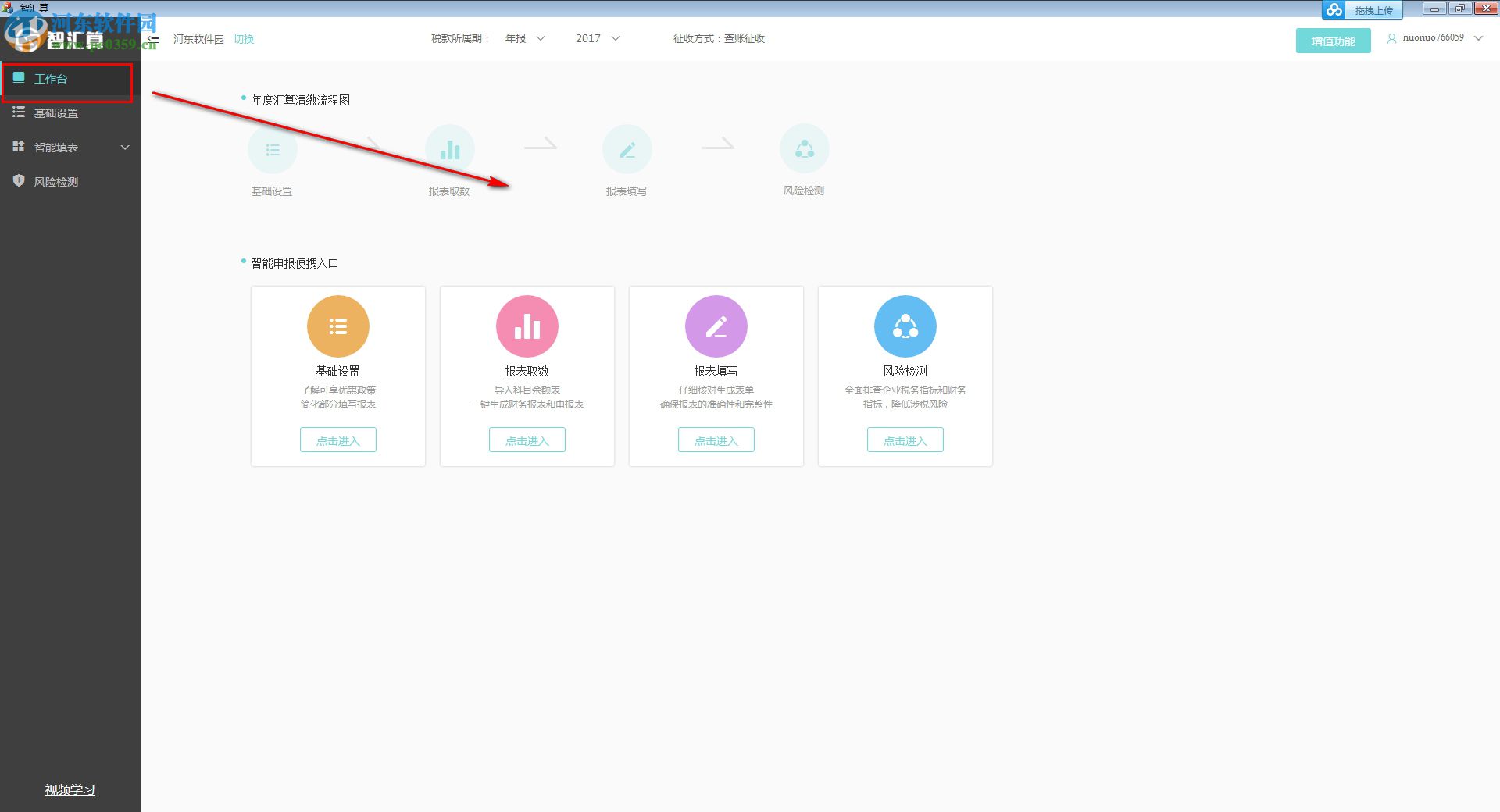Click the 智汇算 logo at top left
Viewport: 1500px width, 812px height.
pyautogui.click(x=70, y=37)
